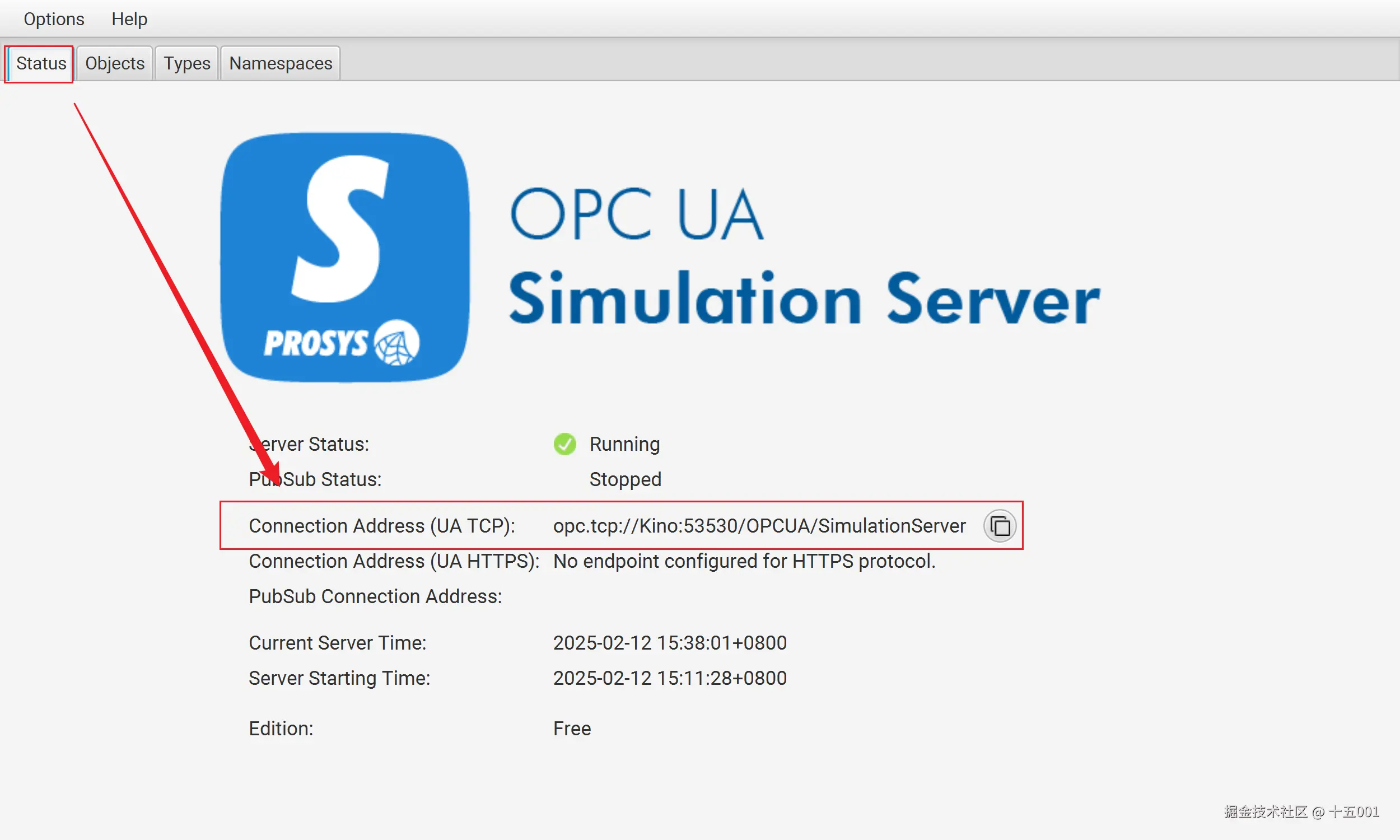Select the Namespaces tab
This screenshot has height=840, width=1400.
(x=281, y=63)
